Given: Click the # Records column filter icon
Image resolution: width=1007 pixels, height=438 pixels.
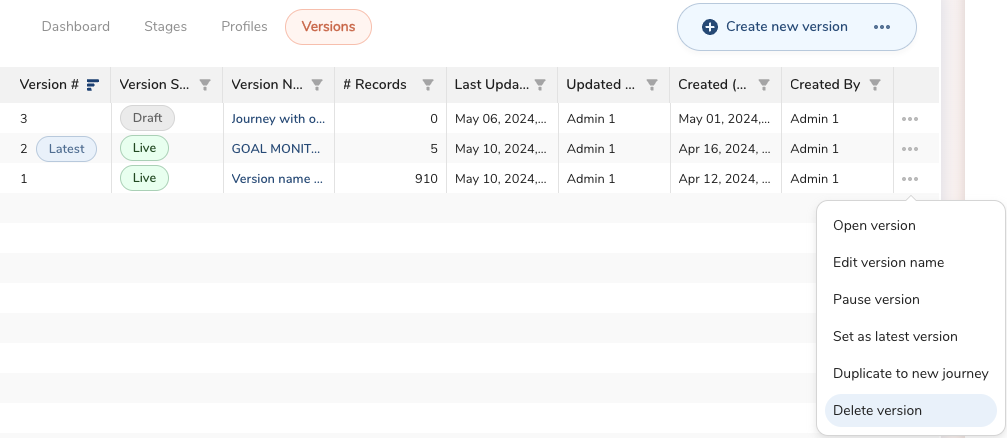Looking at the screenshot, I should pos(428,85).
